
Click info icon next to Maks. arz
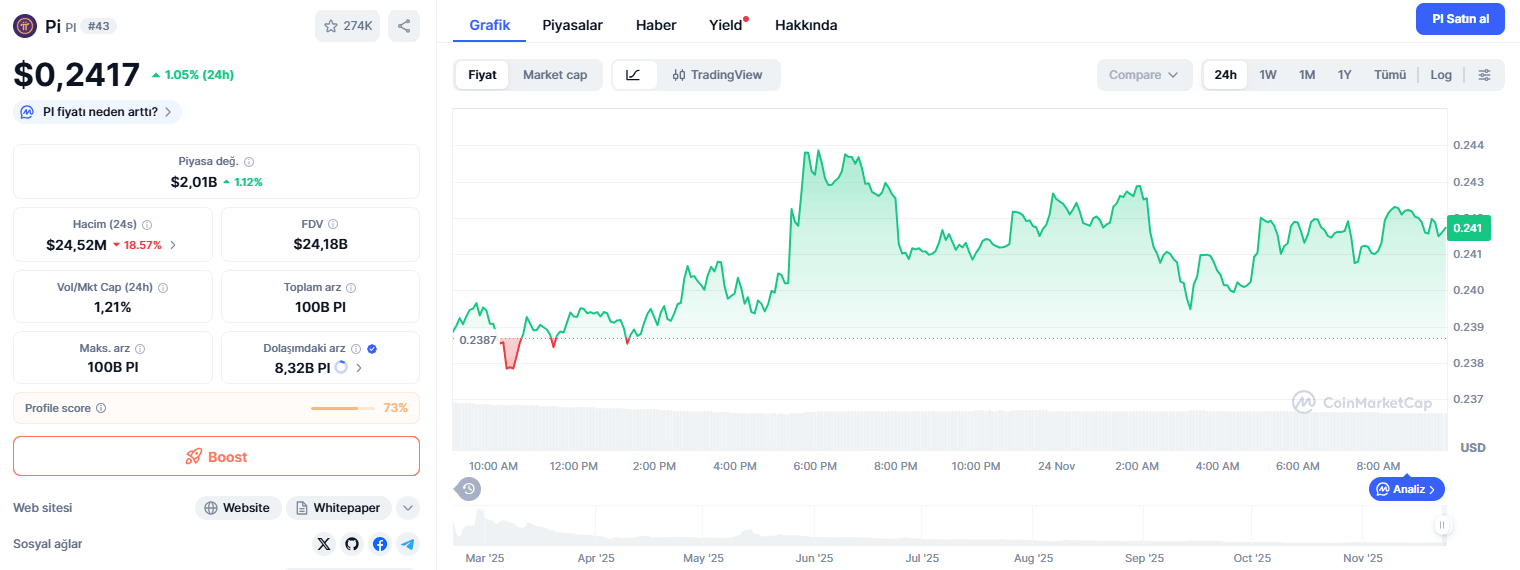(140, 349)
